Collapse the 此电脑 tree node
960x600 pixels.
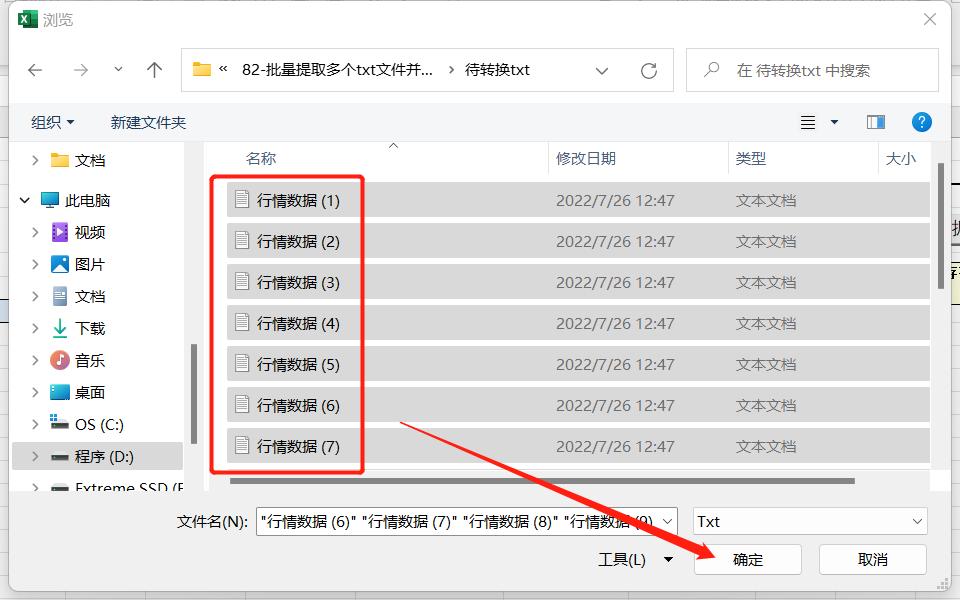[x=24, y=199]
